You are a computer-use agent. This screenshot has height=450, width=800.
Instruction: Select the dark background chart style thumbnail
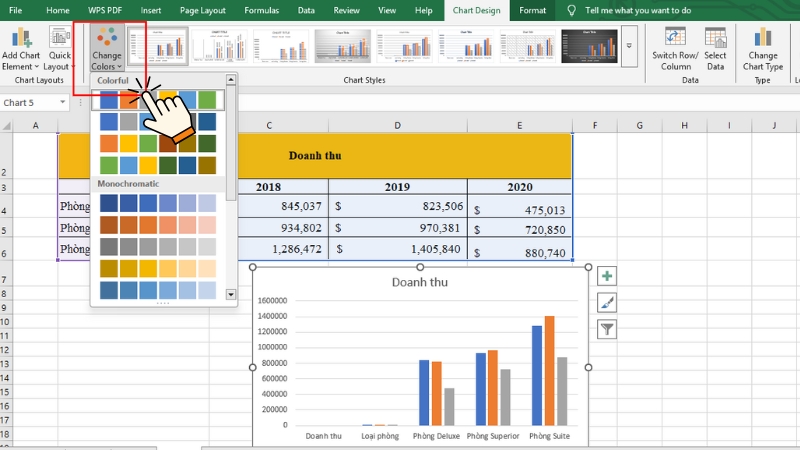coord(589,45)
